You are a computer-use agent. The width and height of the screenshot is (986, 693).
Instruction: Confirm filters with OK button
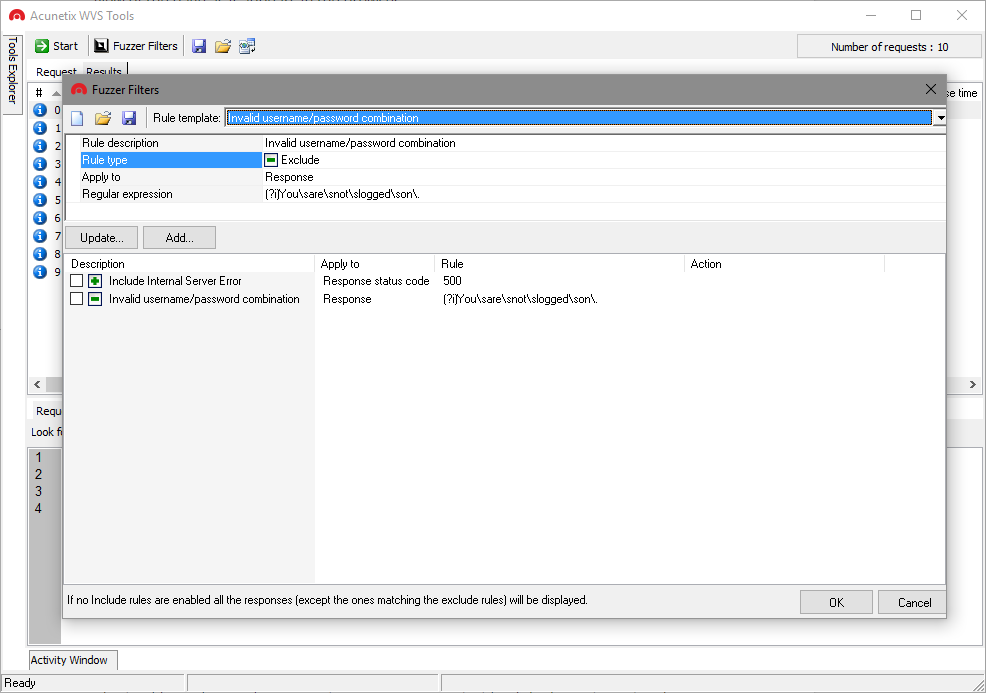pyautogui.click(x=836, y=602)
